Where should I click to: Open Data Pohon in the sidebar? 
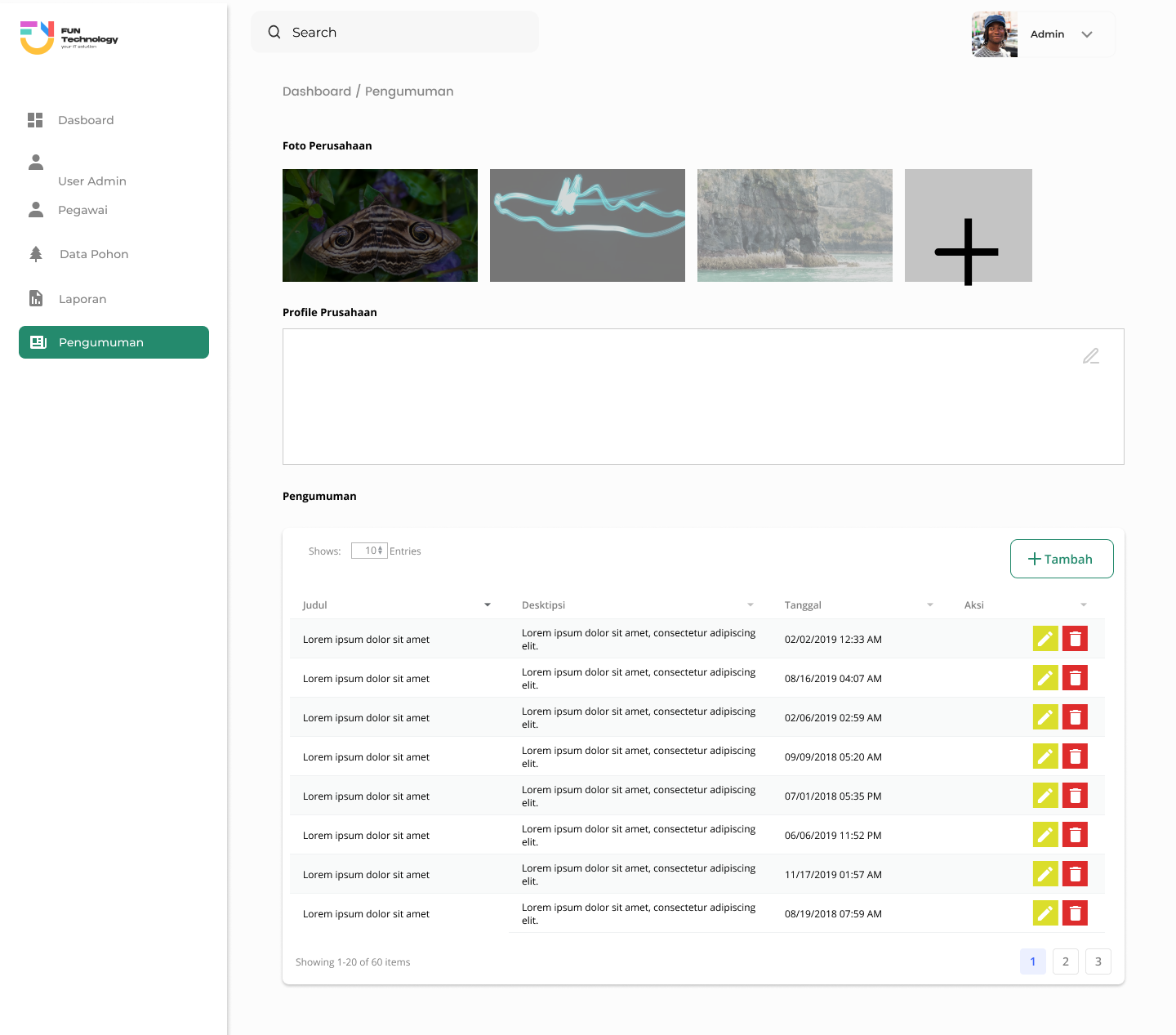tap(94, 254)
